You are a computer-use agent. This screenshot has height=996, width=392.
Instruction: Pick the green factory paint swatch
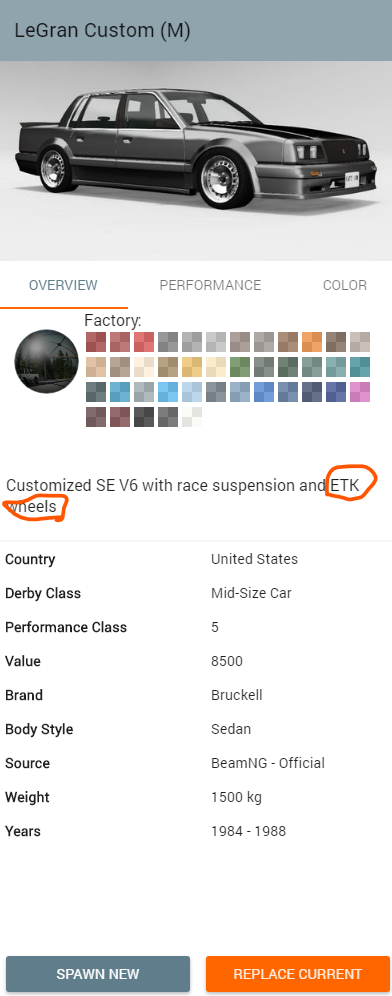[240, 367]
